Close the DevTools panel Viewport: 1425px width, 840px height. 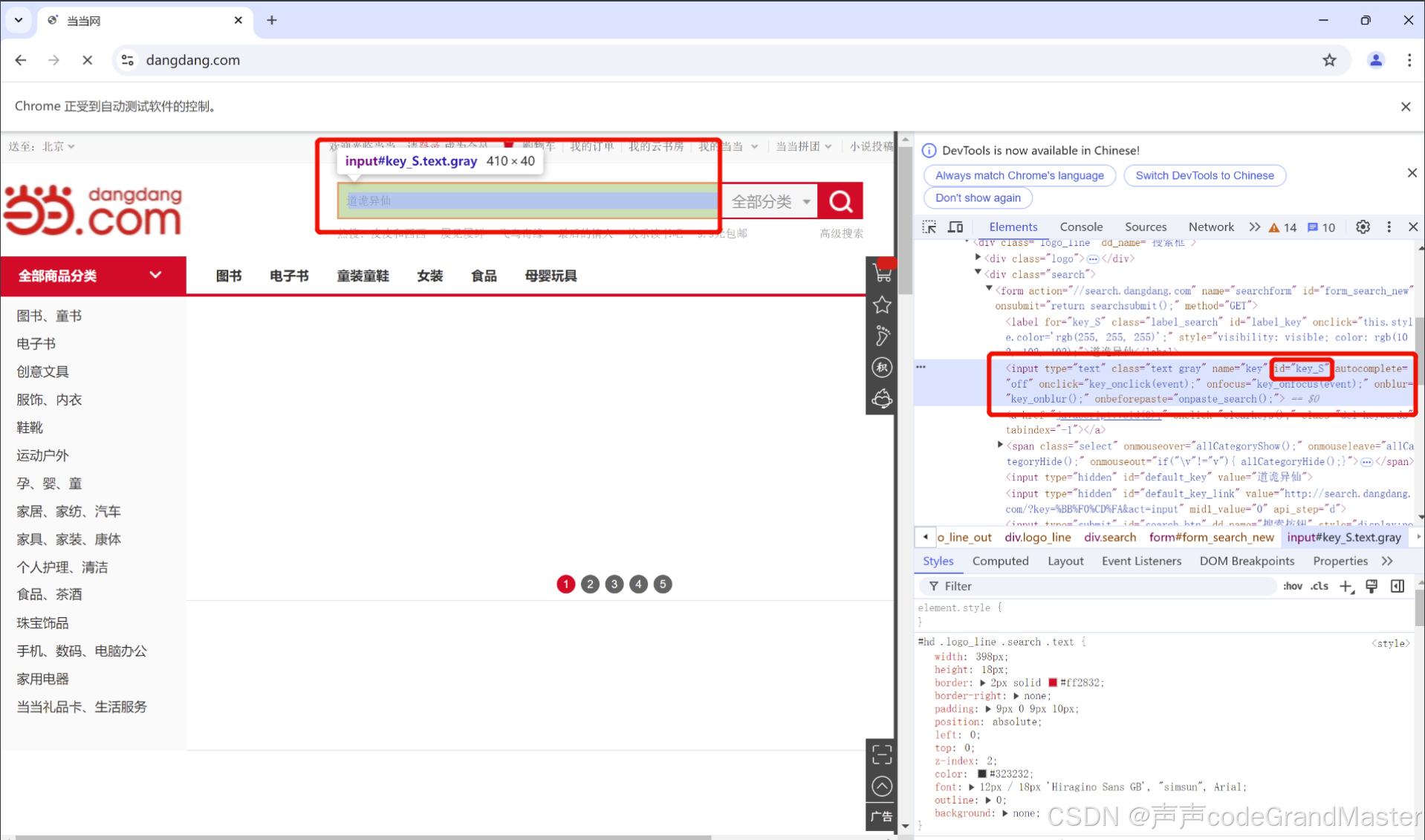point(1413,227)
